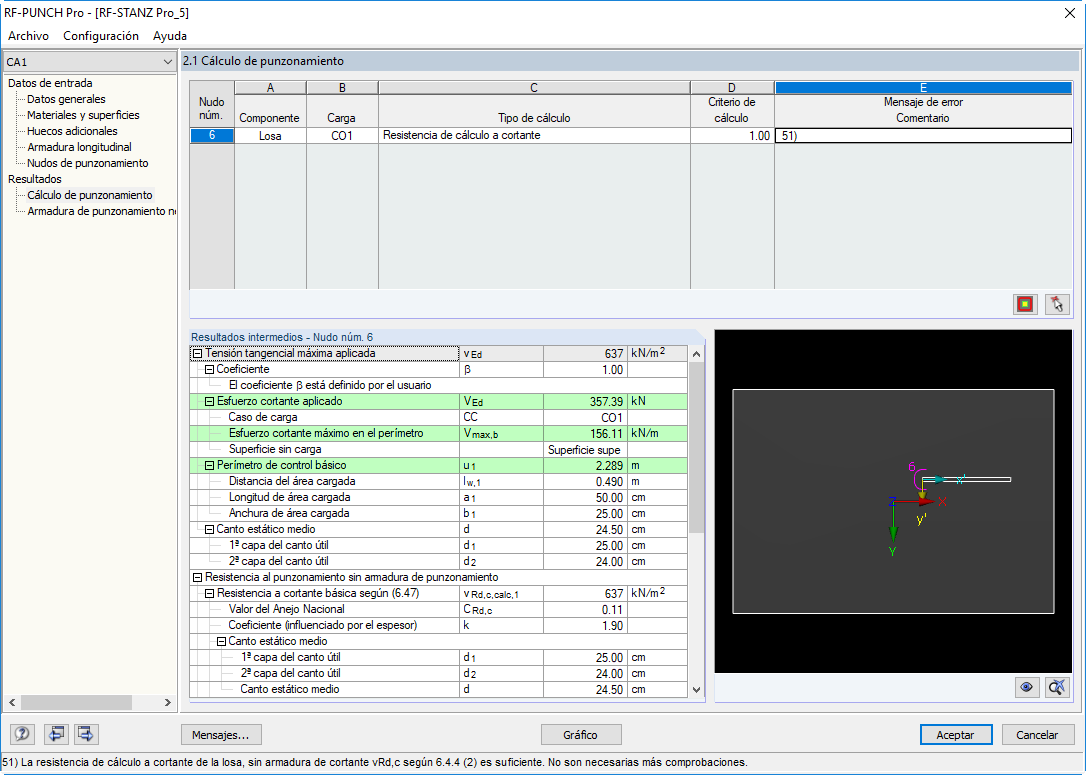The width and height of the screenshot is (1086, 775).
Task: Click the colored result bars icon
Action: click(x=1025, y=304)
